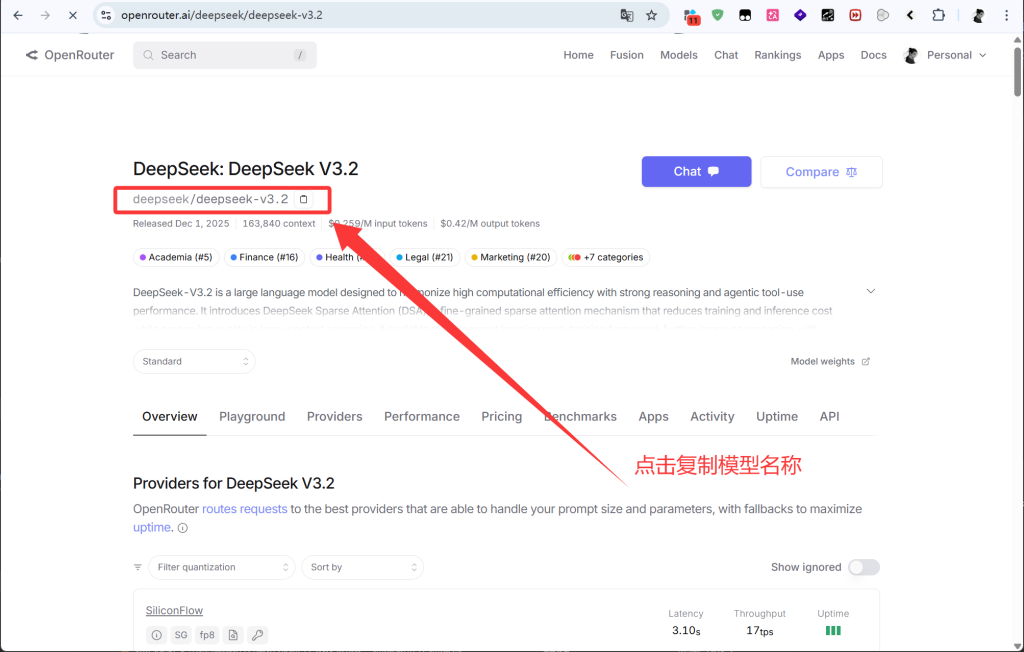Click the SiliconFlow provider info icon
This screenshot has width=1024, height=652.
[x=156, y=635]
